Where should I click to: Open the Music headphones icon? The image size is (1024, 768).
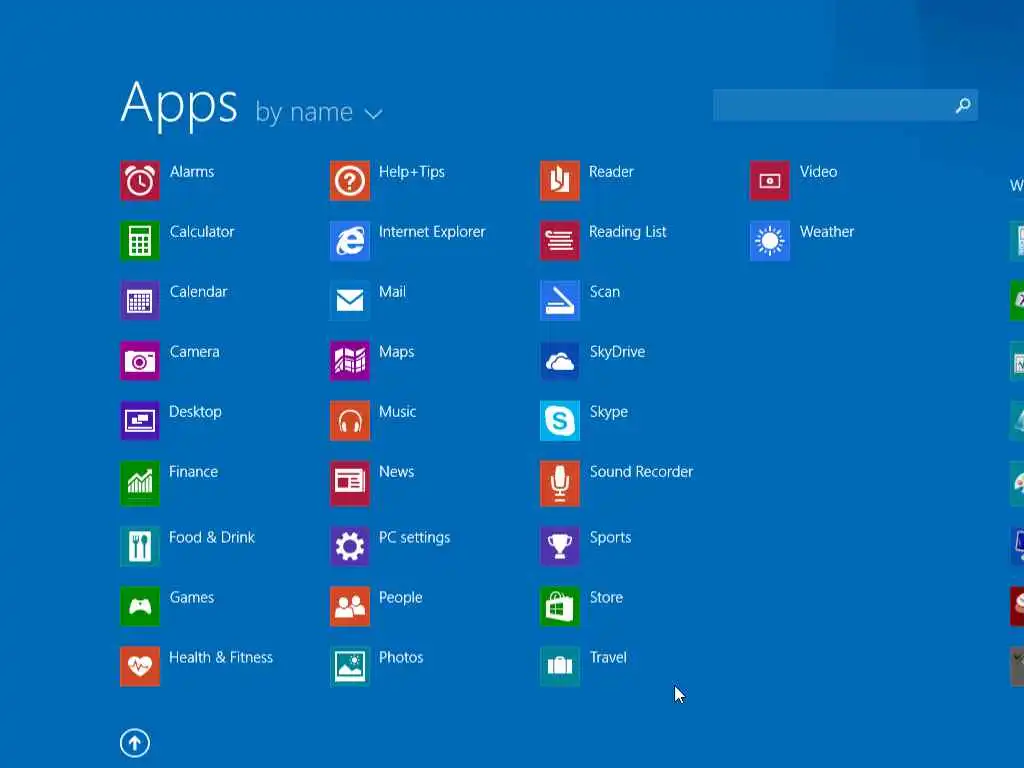(x=350, y=421)
